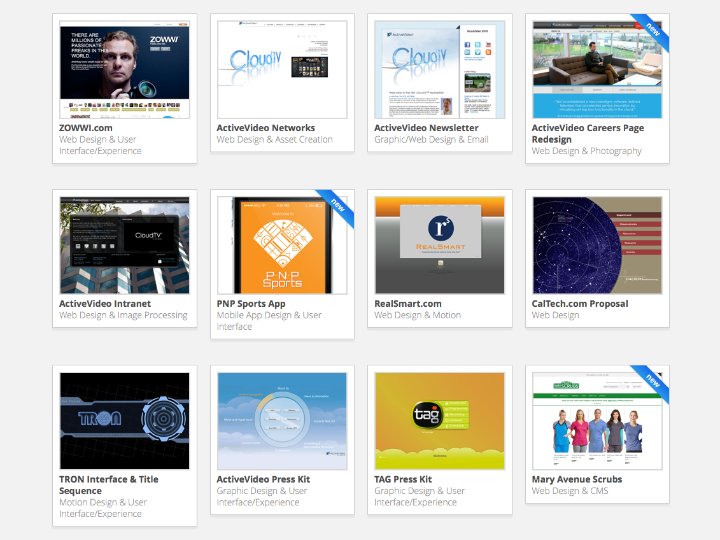Click the 'Web Design & CMS' text
This screenshot has height=540, width=720.
click(x=570, y=491)
